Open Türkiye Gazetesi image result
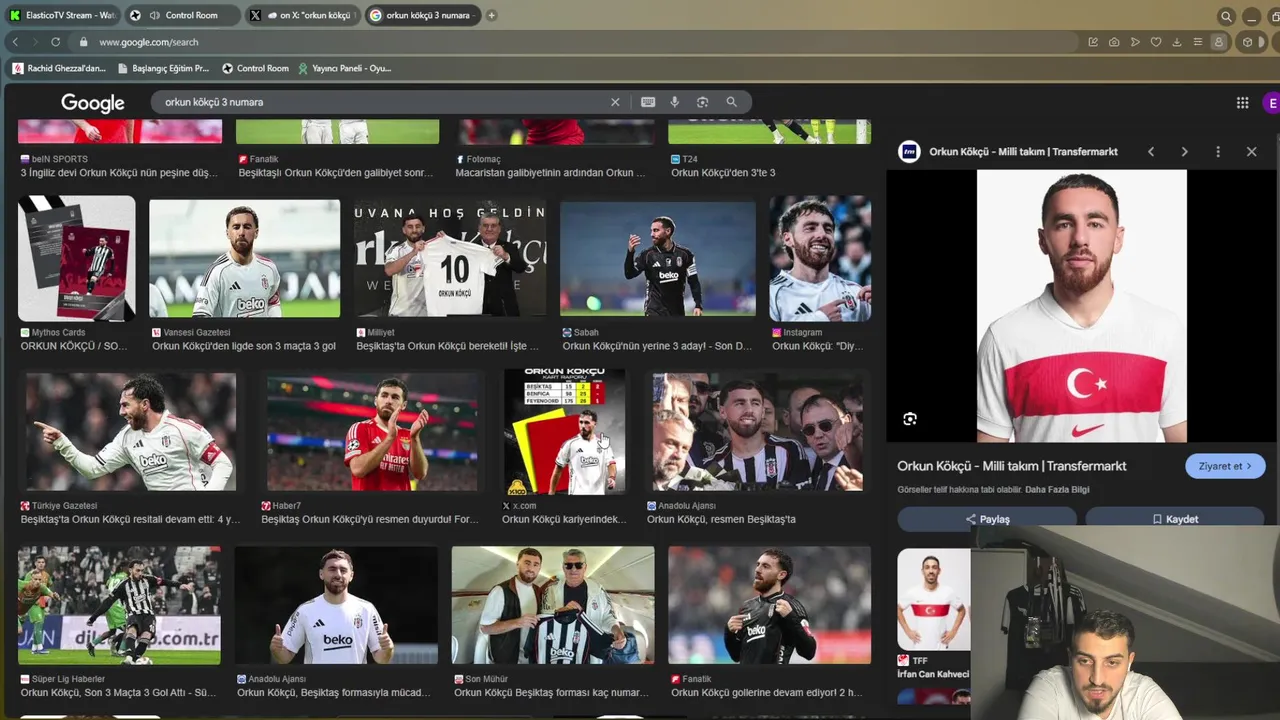 pos(131,432)
